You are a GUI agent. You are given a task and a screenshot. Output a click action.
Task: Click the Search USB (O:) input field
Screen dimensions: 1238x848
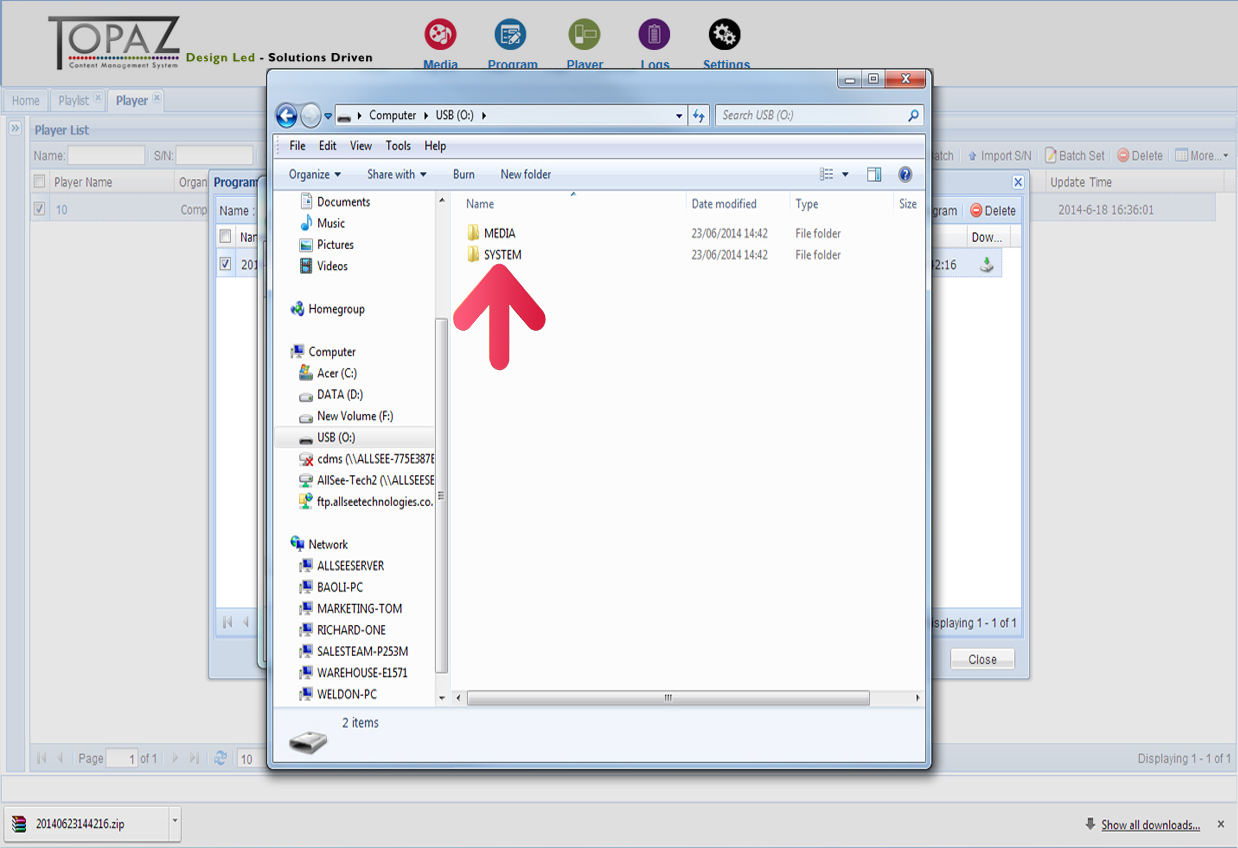coord(812,116)
